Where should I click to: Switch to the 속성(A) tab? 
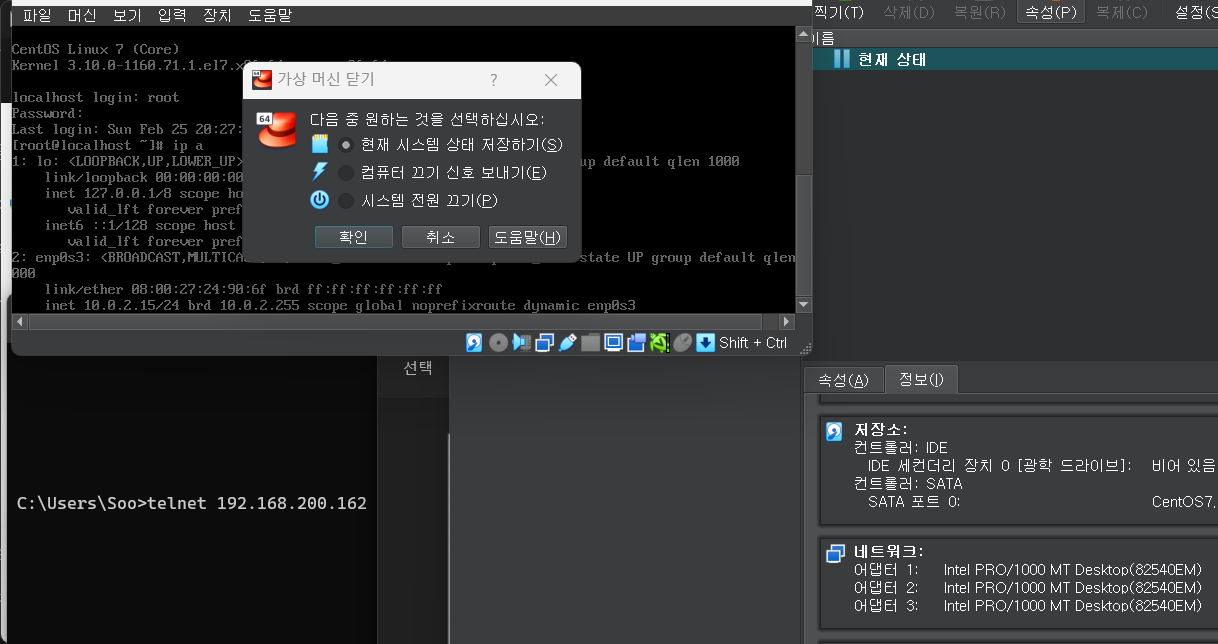pyautogui.click(x=844, y=380)
